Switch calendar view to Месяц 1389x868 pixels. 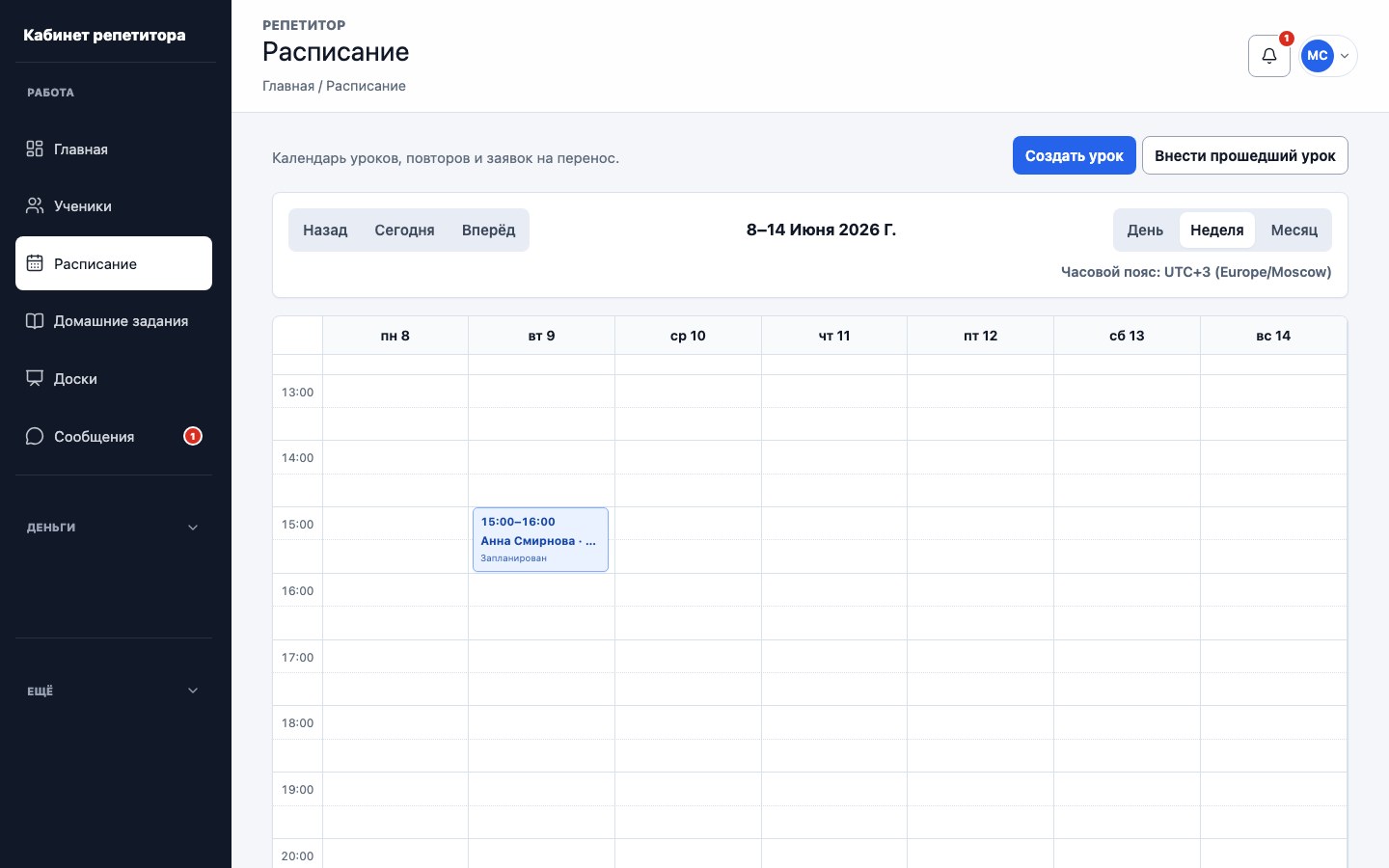(1294, 230)
